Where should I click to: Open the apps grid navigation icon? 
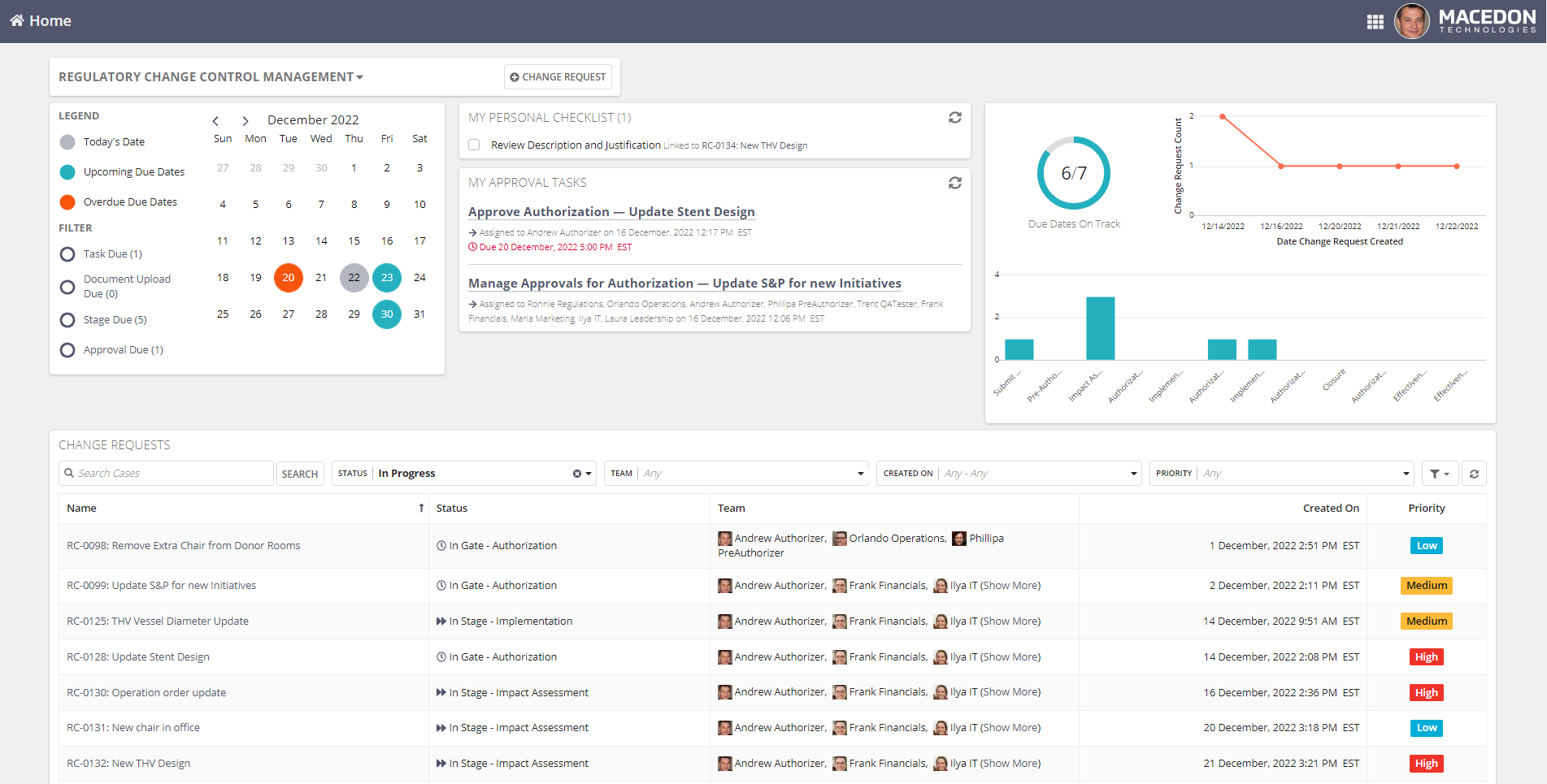pos(1375,22)
